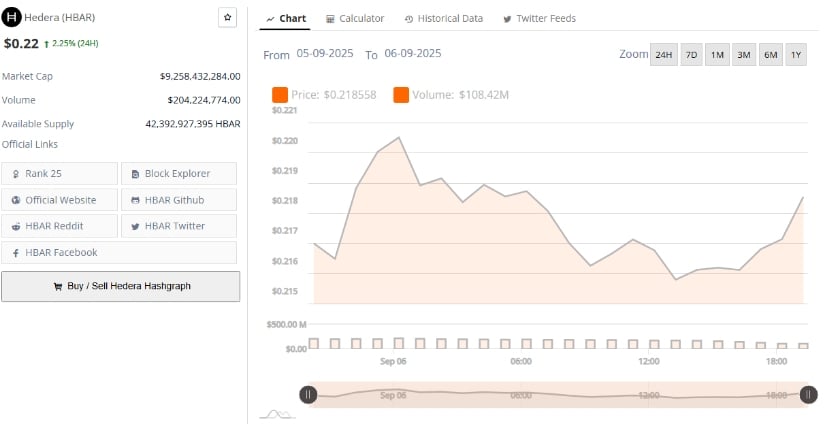Click the Twitter Feeds bird icon

pyautogui.click(x=507, y=19)
